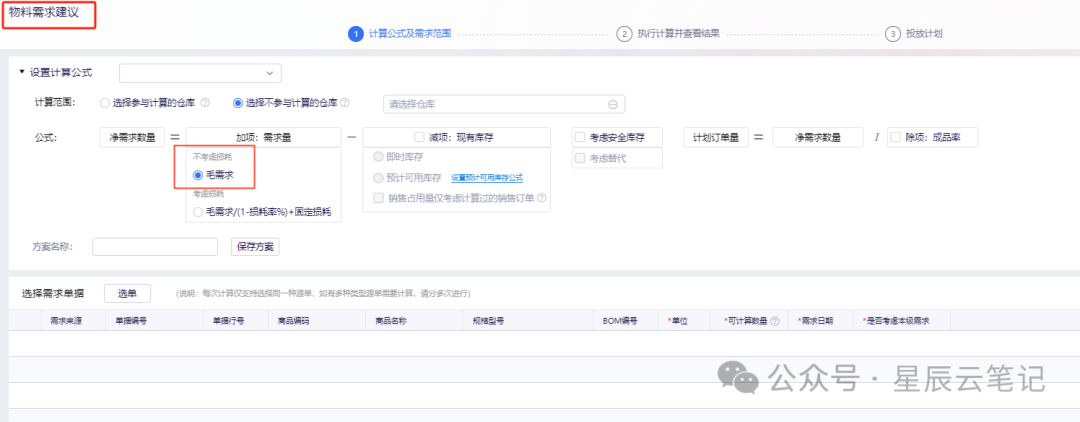Go to 计算公式及需求范围 step
This screenshot has width=1080, height=422.
click(x=410, y=33)
